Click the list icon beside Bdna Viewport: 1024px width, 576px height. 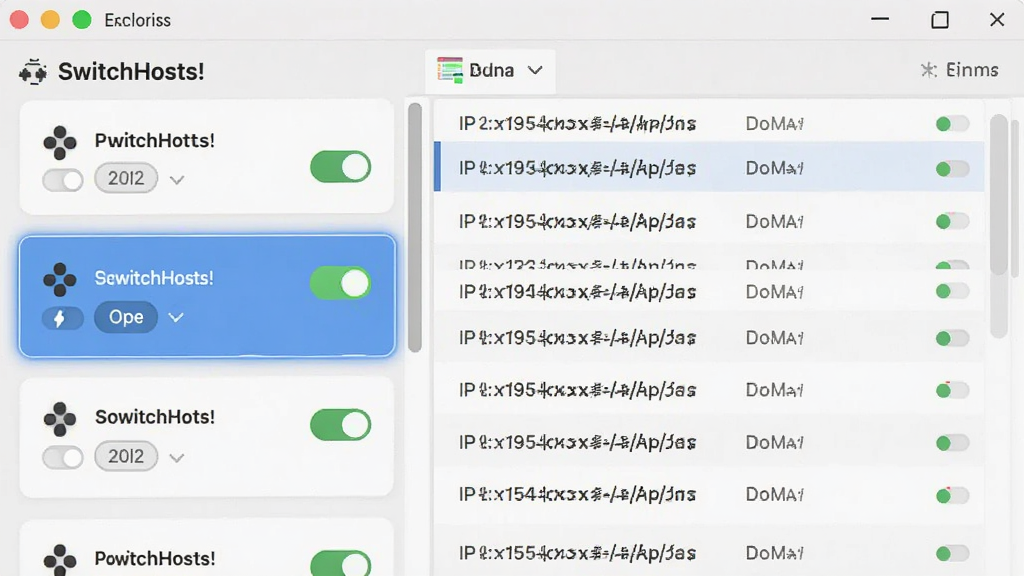(x=450, y=70)
